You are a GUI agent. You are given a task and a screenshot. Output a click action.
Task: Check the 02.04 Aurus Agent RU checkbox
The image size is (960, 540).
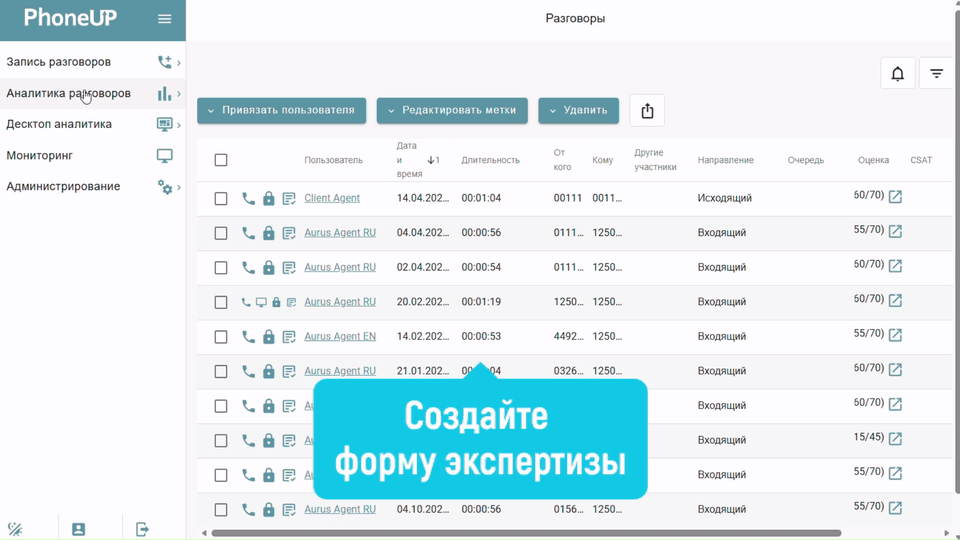coord(221,268)
